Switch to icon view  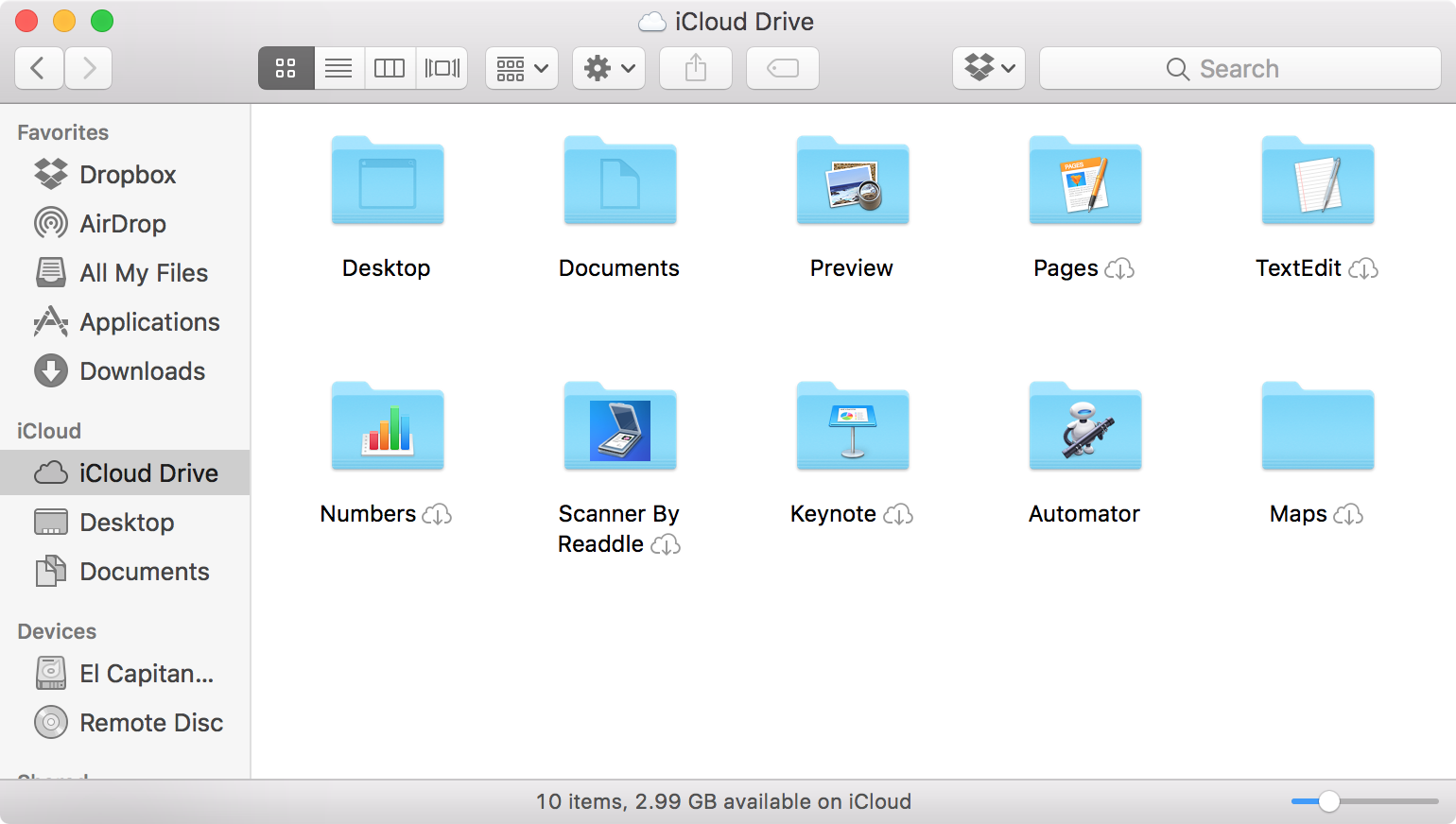pyautogui.click(x=286, y=68)
